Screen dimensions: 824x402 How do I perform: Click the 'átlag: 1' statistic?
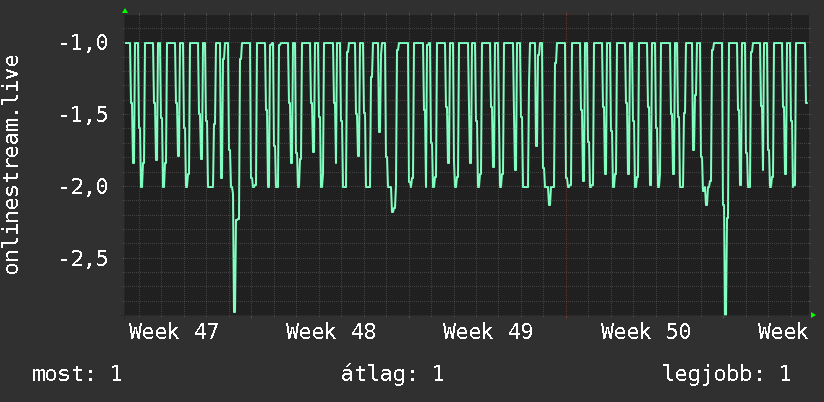(392, 374)
